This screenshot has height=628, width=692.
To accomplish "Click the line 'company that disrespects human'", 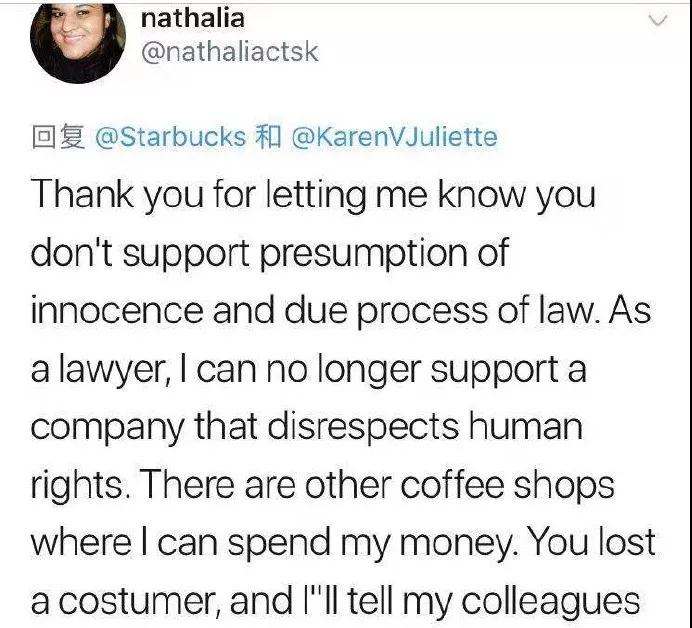I will [x=307, y=428].
